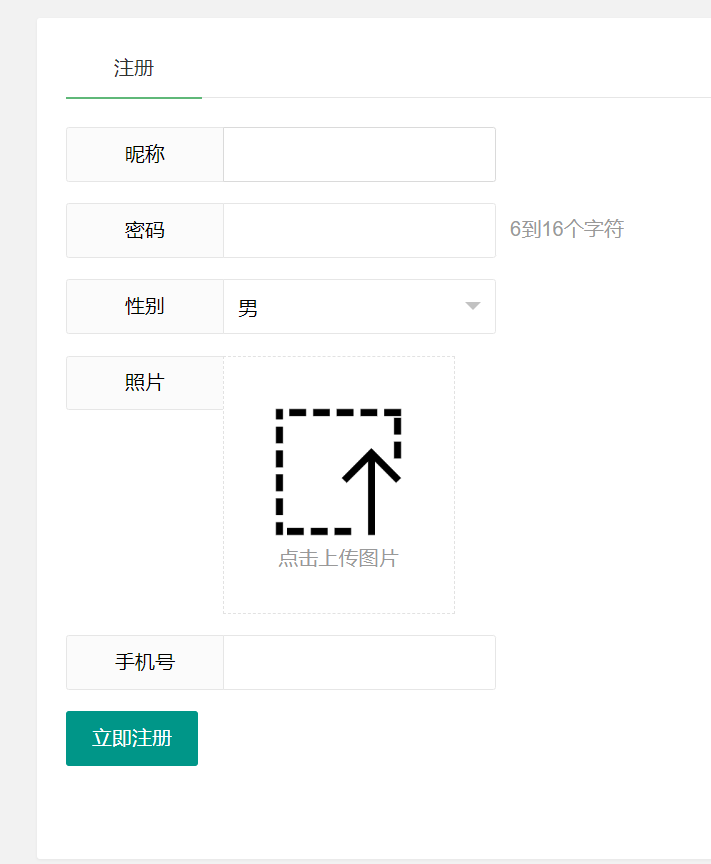This screenshot has height=864, width=711.
Task: Click the 密码 field label
Action: [x=145, y=231]
